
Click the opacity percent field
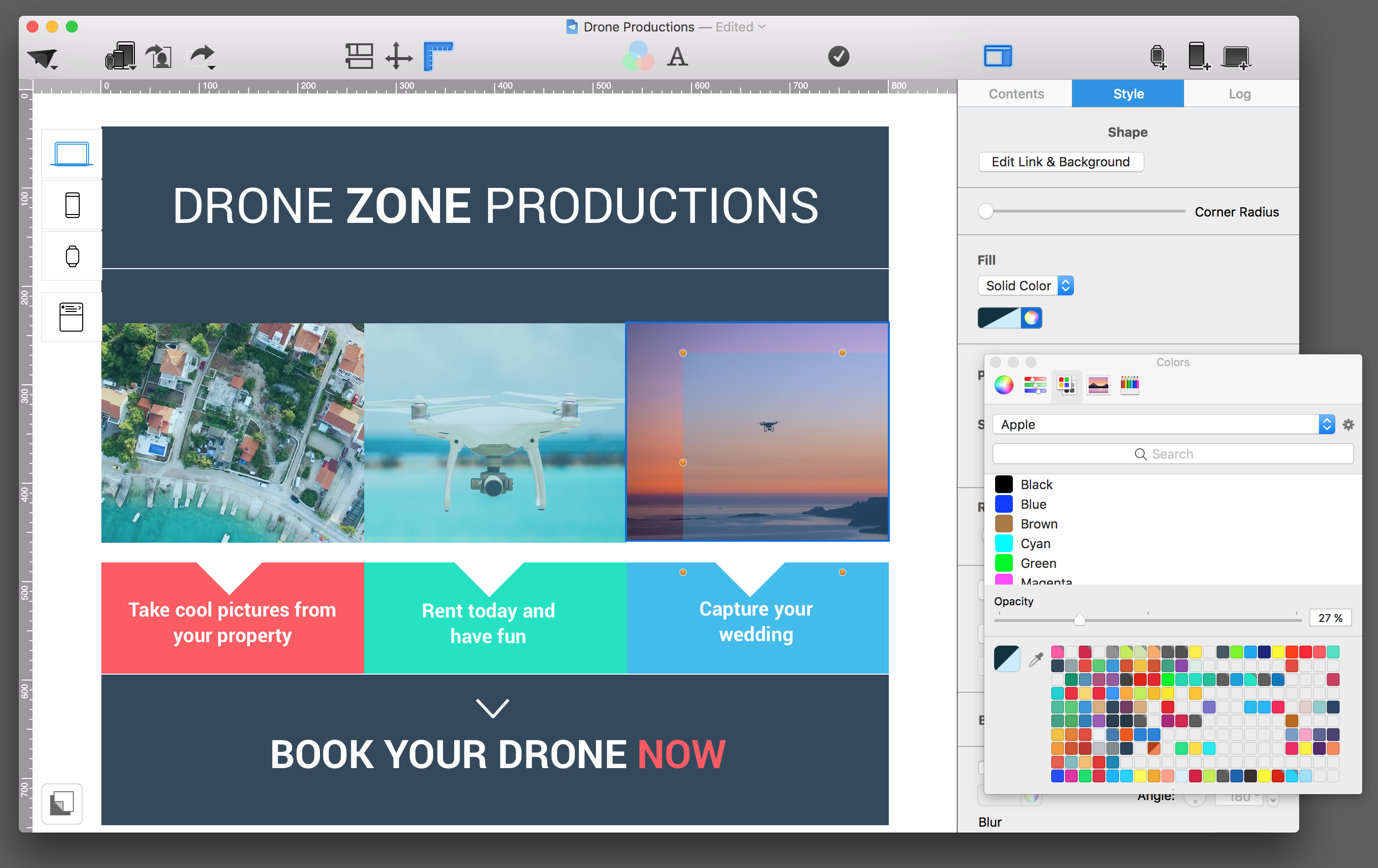1329,618
